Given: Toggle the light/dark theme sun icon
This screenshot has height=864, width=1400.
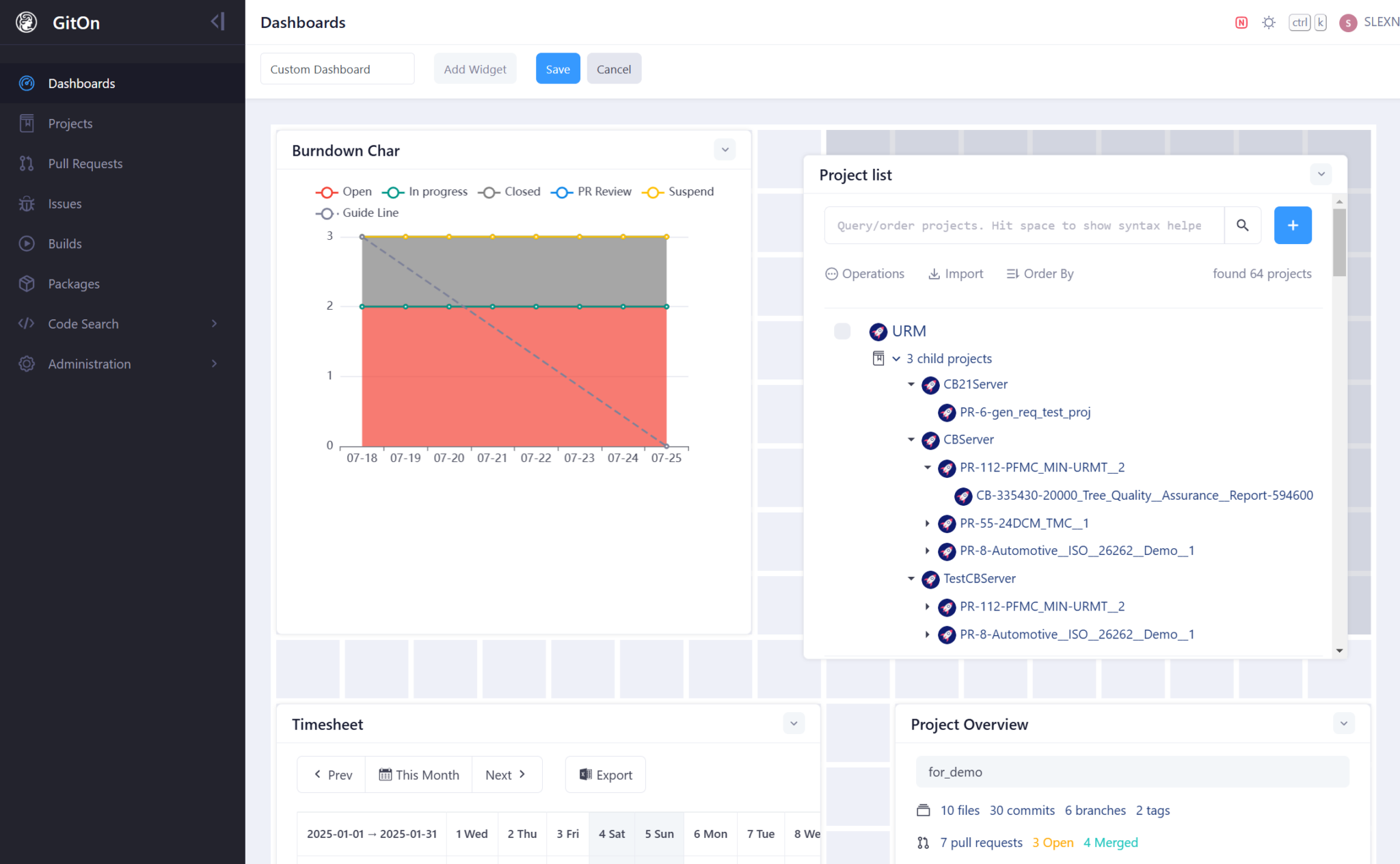Looking at the screenshot, I should click(1269, 23).
